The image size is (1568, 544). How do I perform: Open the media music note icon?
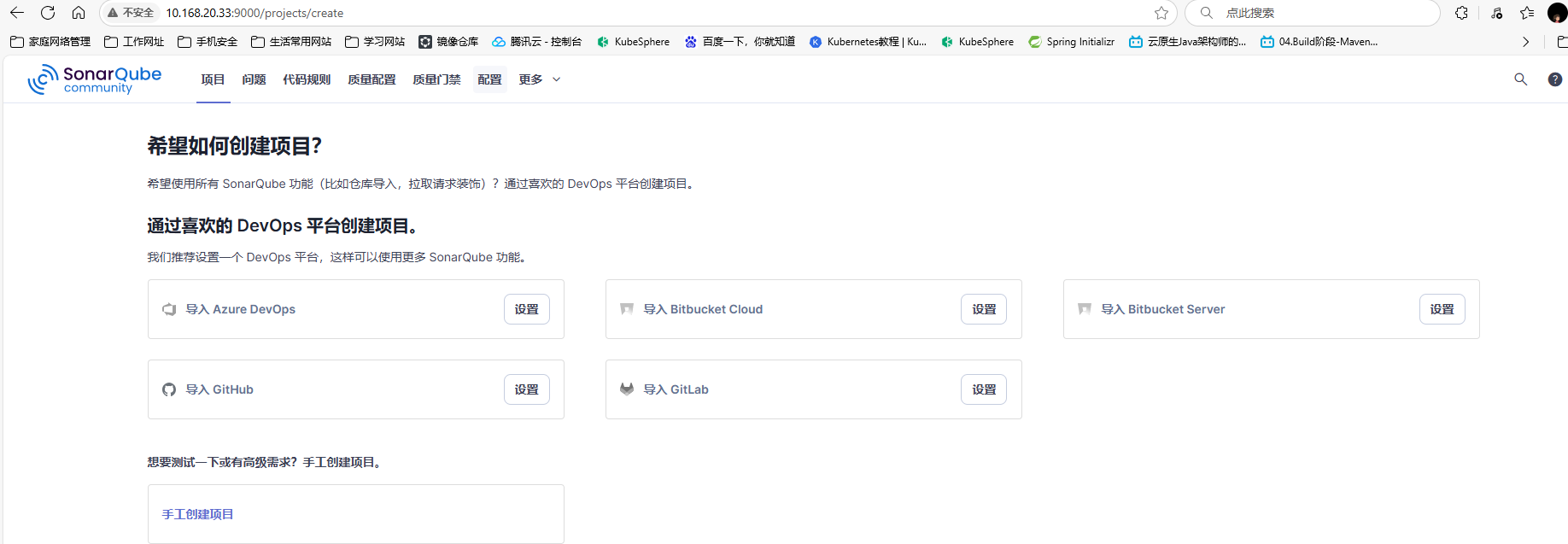pos(1496,13)
